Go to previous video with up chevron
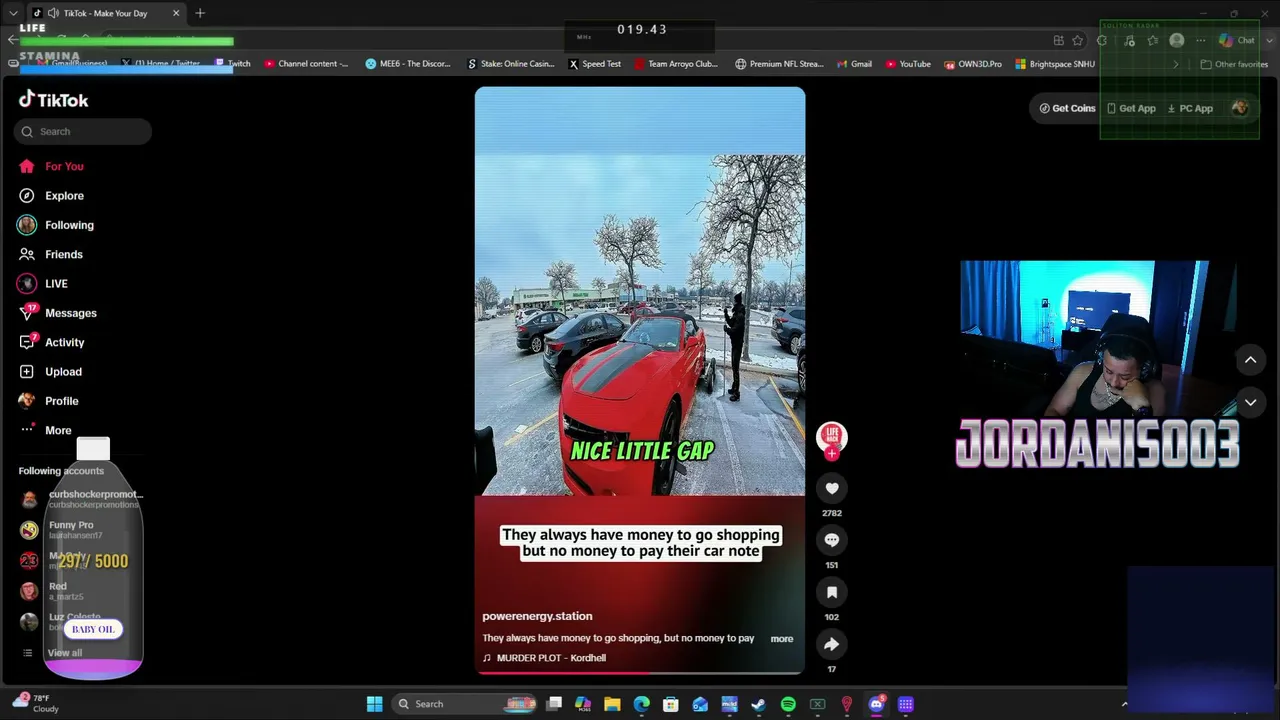1280x720 pixels. pyautogui.click(x=1250, y=360)
